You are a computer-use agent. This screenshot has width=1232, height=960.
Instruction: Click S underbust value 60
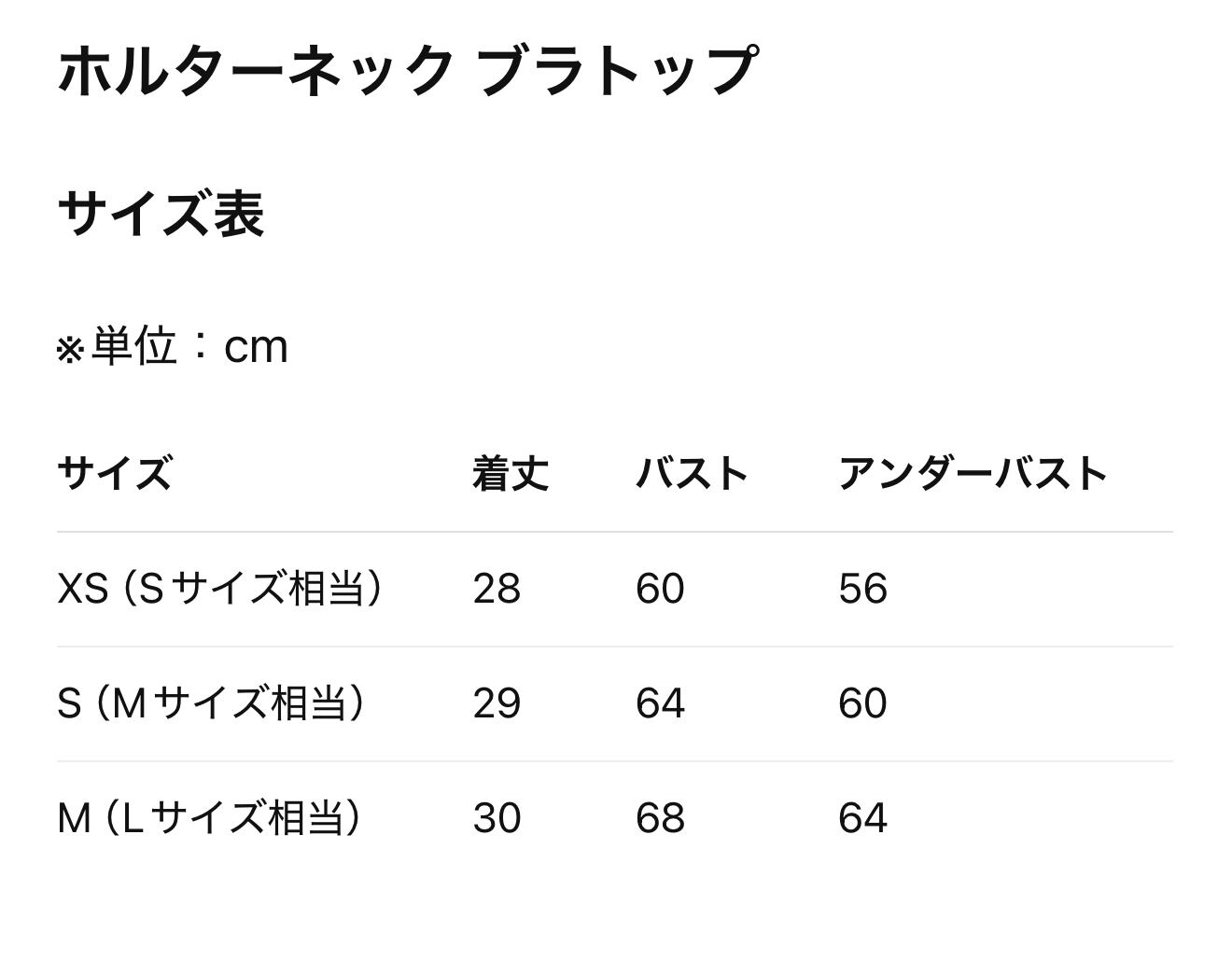click(862, 703)
